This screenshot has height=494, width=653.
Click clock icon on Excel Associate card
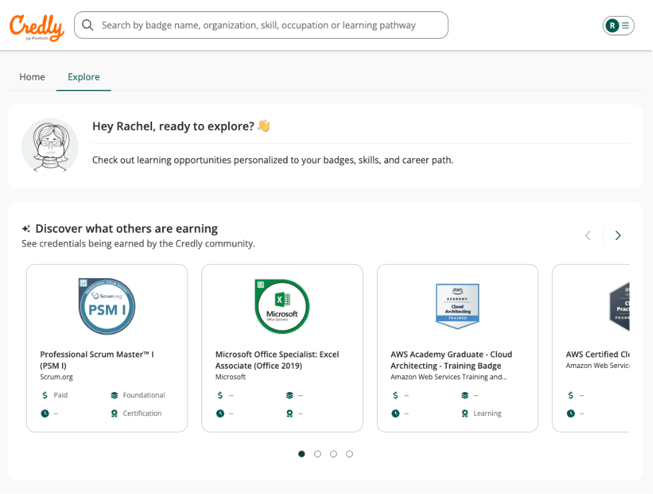pos(220,414)
